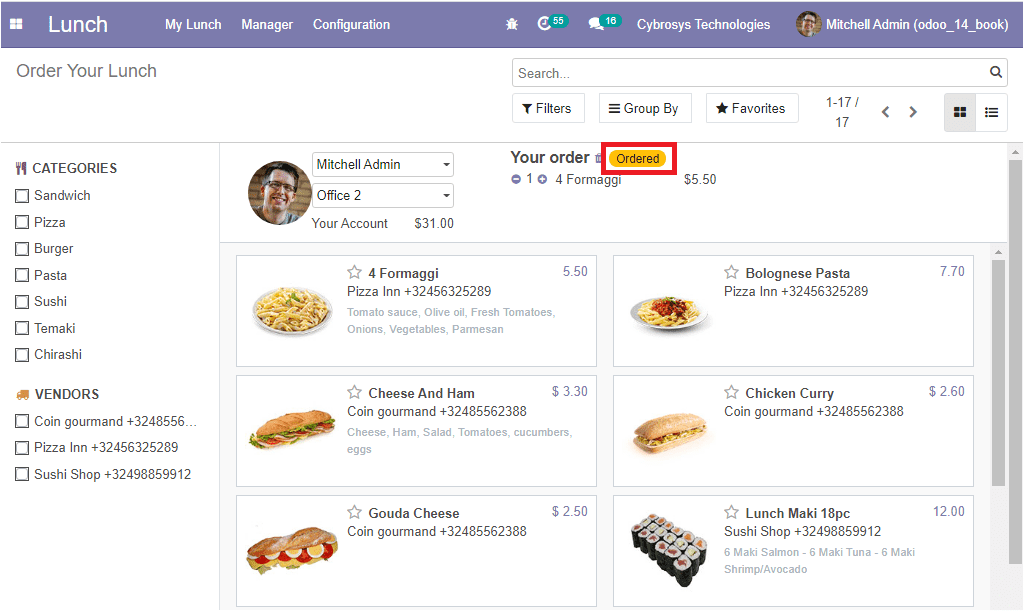Favorite Gouda Cheese with star icon
Image resolution: width=1024 pixels, height=611 pixels.
pyautogui.click(x=354, y=512)
